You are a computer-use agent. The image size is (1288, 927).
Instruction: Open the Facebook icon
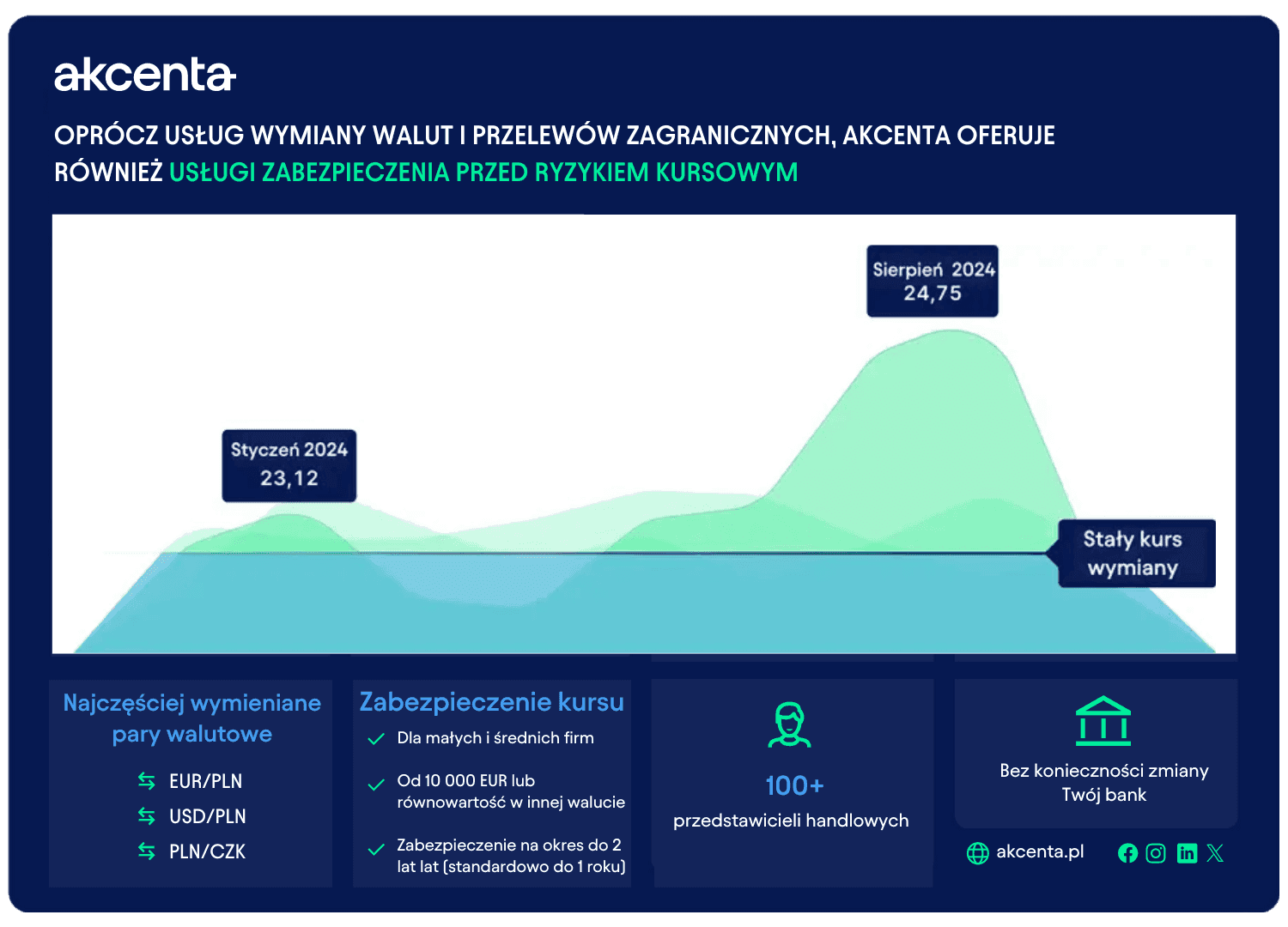pos(1128,853)
